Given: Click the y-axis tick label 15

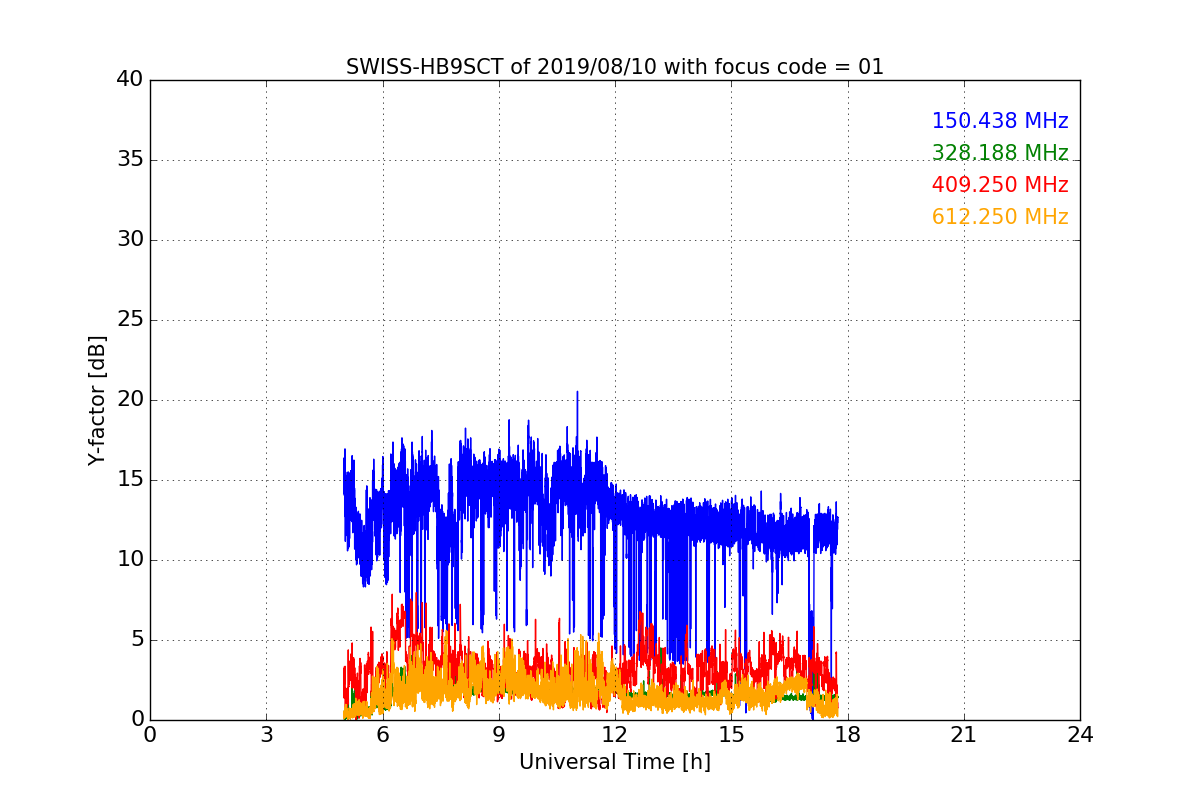Looking at the screenshot, I should (x=130, y=480).
